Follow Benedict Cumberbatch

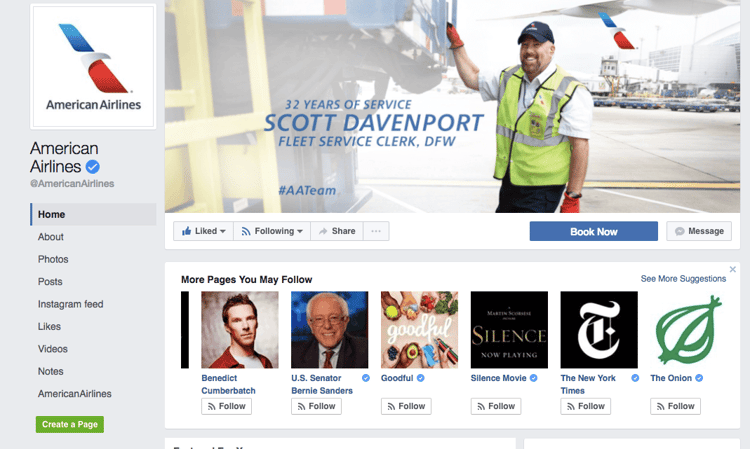coord(226,406)
